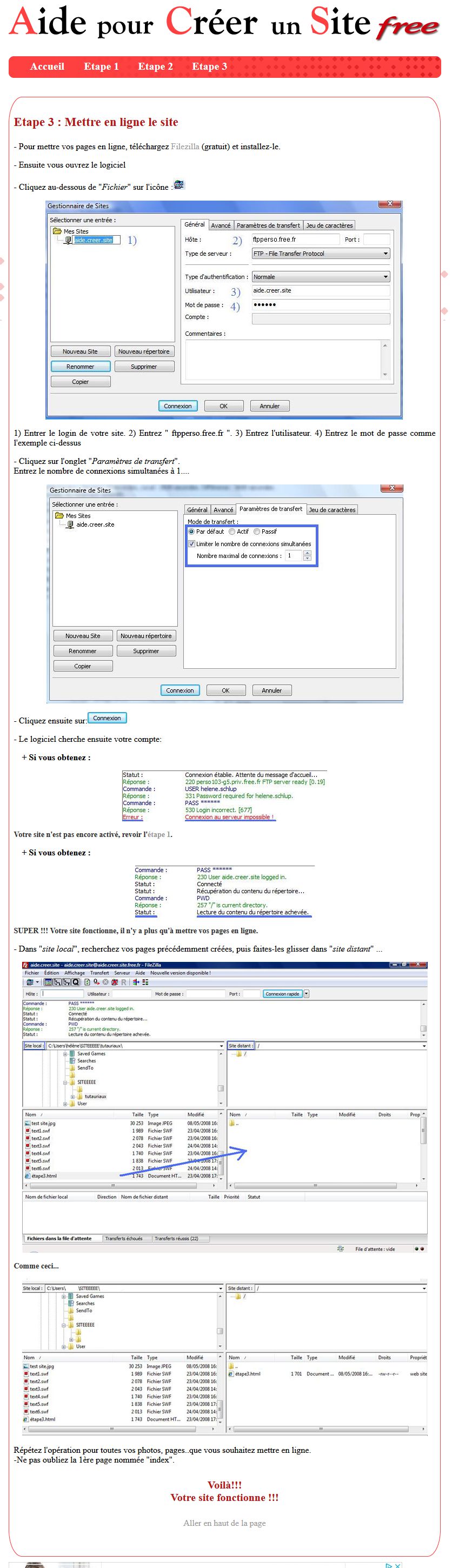The image size is (452, 1568).
Task: Click the grey R reconnect toolbar icon
Action: coord(123,982)
